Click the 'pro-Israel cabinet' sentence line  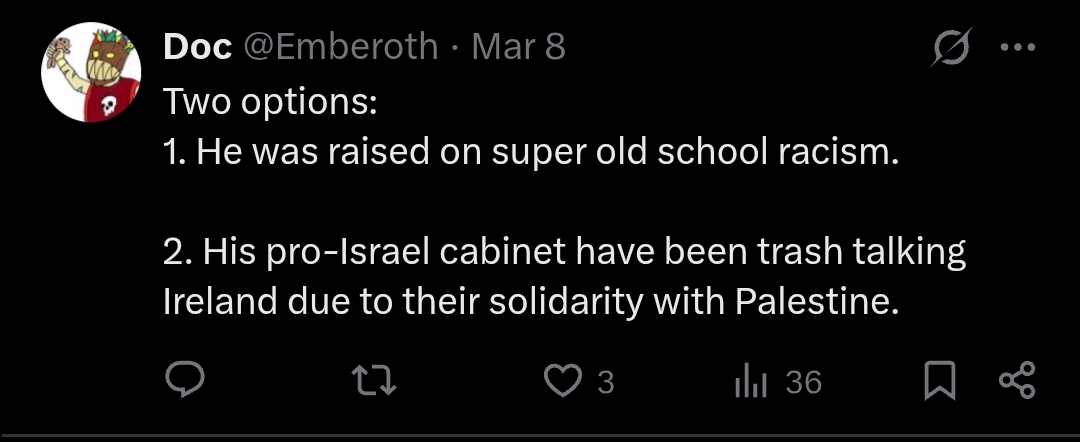point(565,253)
